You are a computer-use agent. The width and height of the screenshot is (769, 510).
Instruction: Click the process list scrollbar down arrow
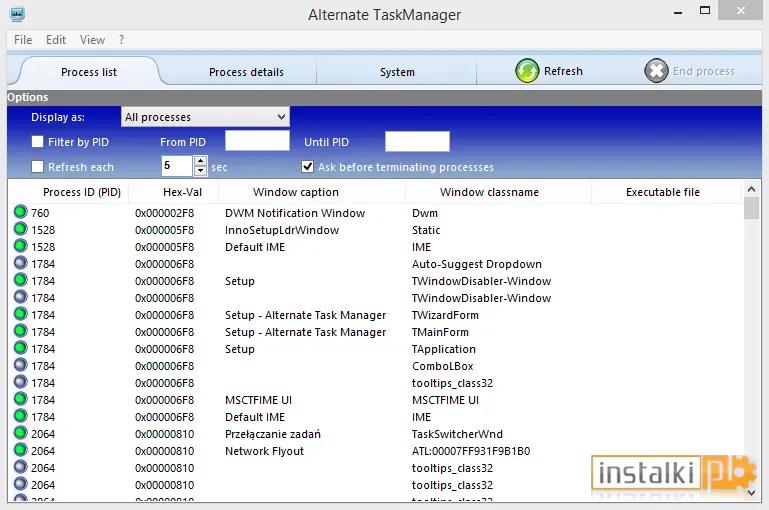point(751,493)
